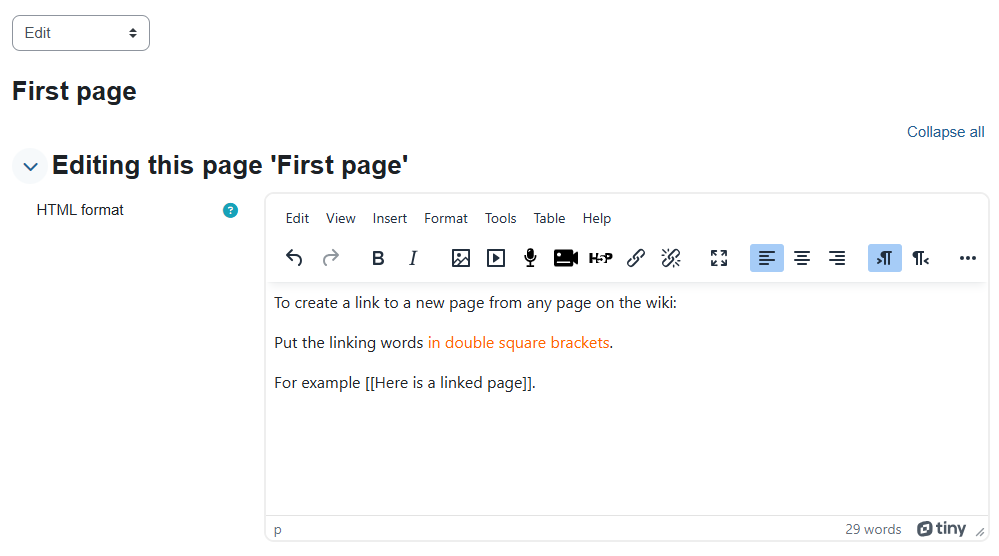
Task: Click the Undo arrow icon
Action: tap(294, 258)
